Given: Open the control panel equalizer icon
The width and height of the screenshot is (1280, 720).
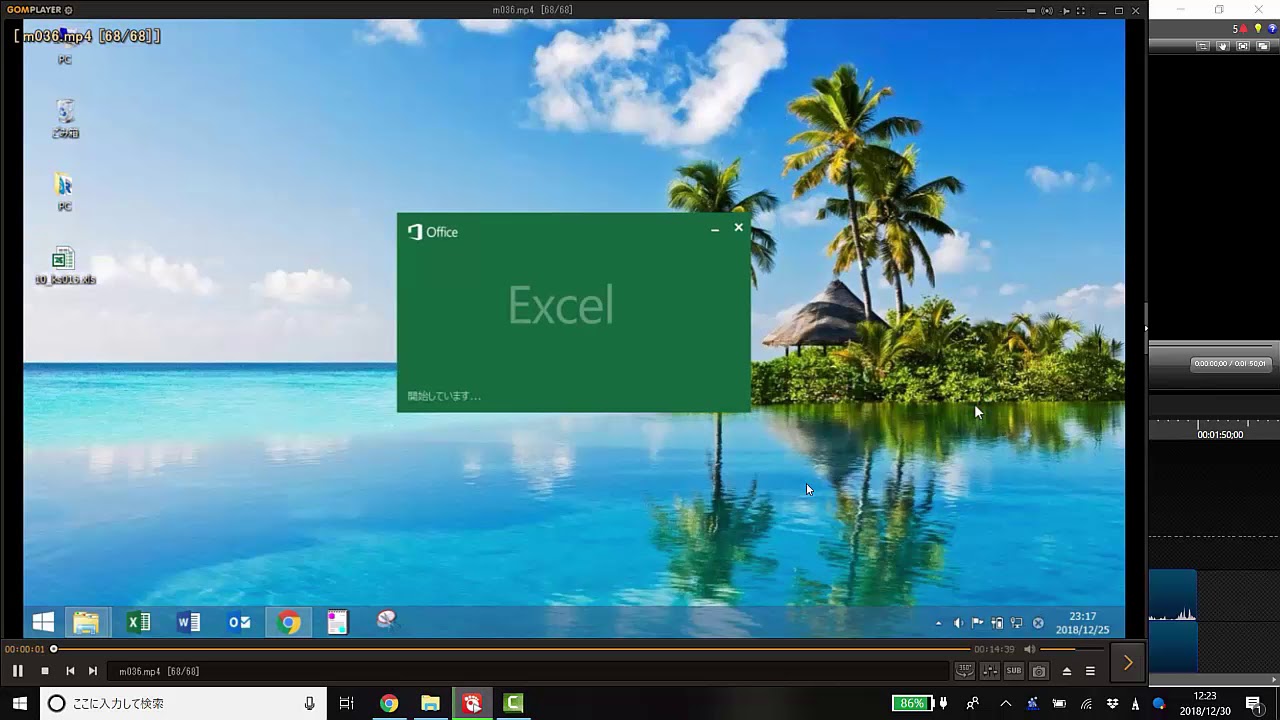Looking at the screenshot, I should tap(989, 671).
